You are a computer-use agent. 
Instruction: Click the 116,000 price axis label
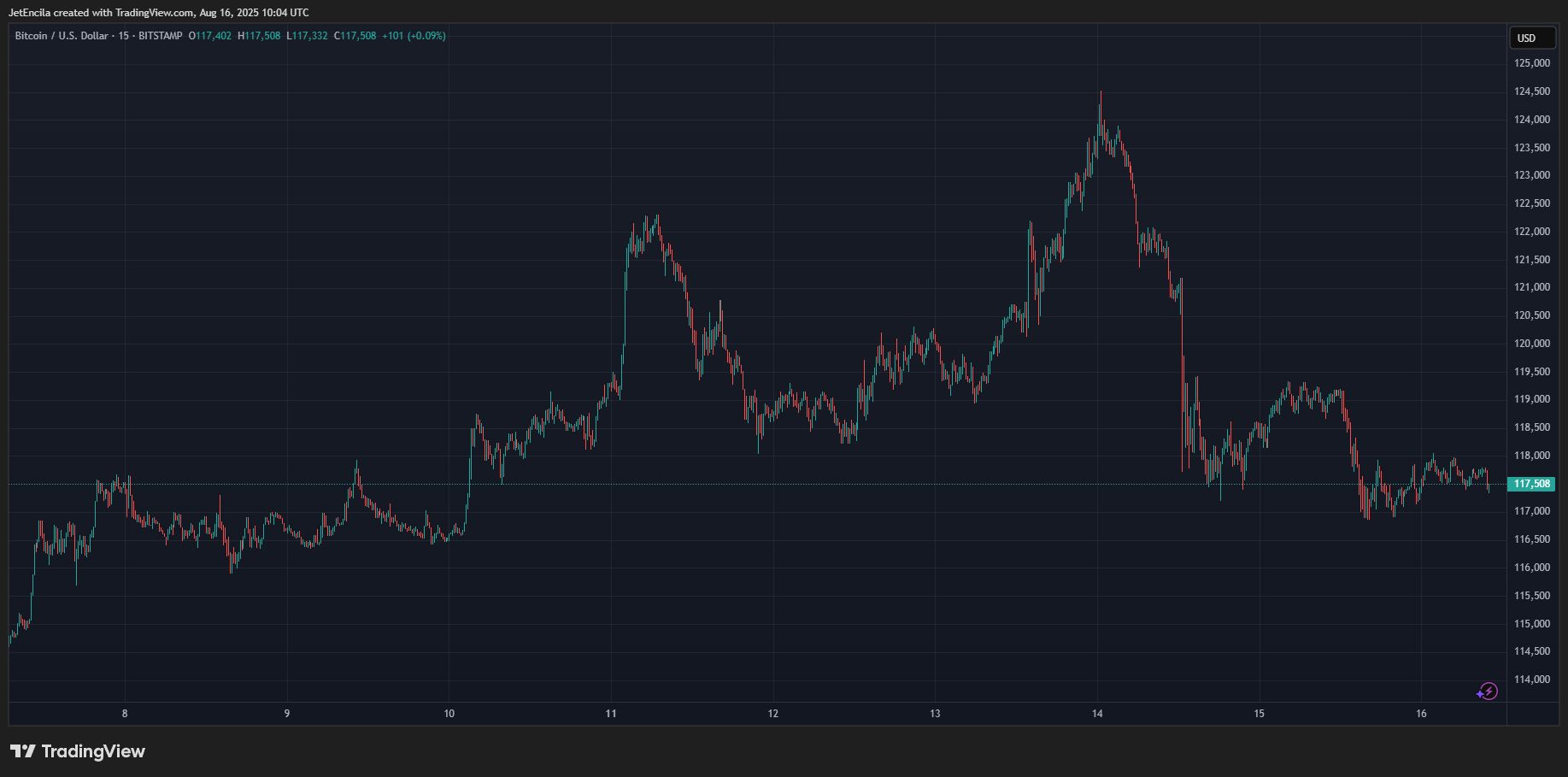tap(1532, 568)
